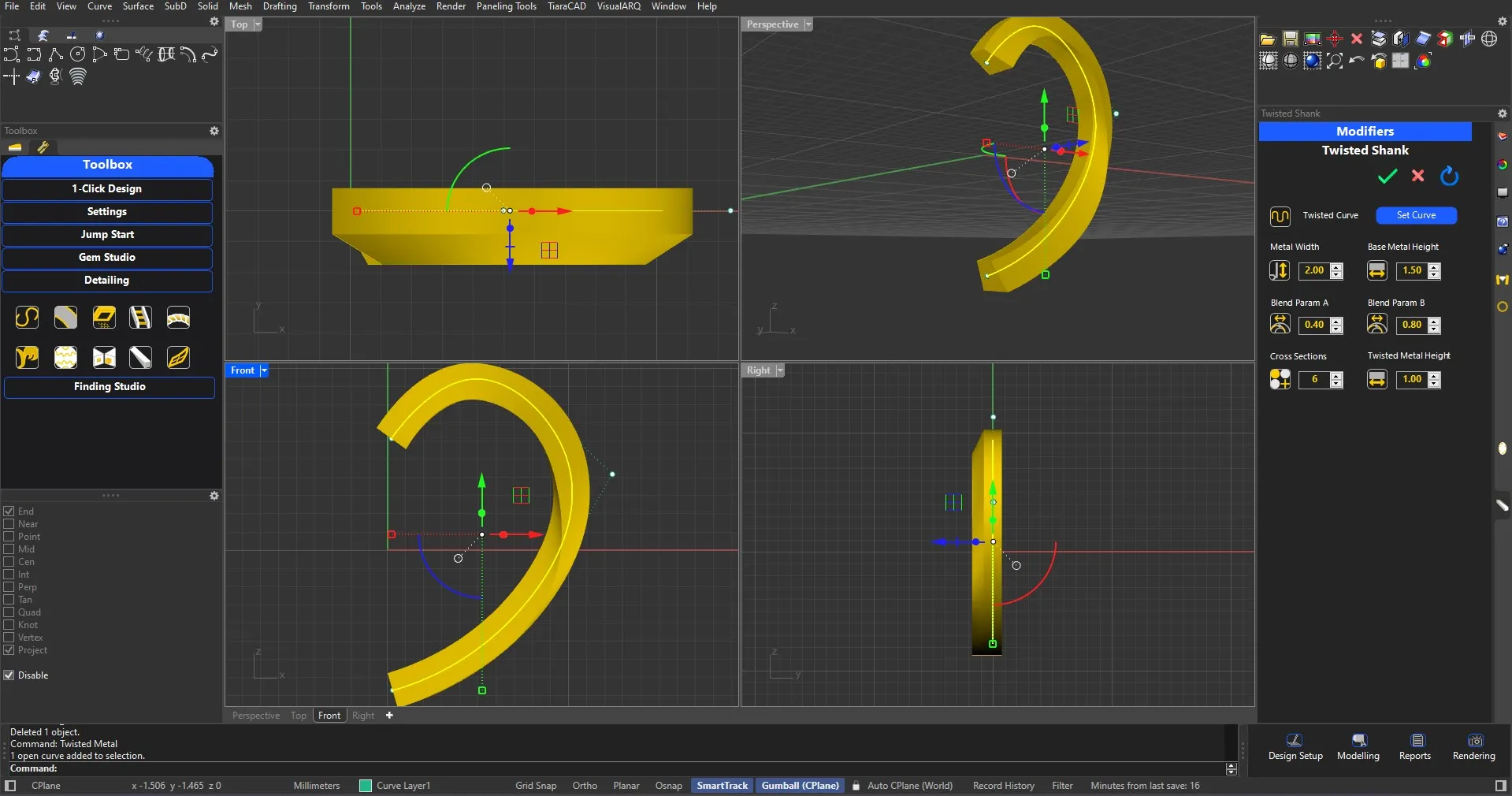Open the Reports panel icon

(1417, 741)
